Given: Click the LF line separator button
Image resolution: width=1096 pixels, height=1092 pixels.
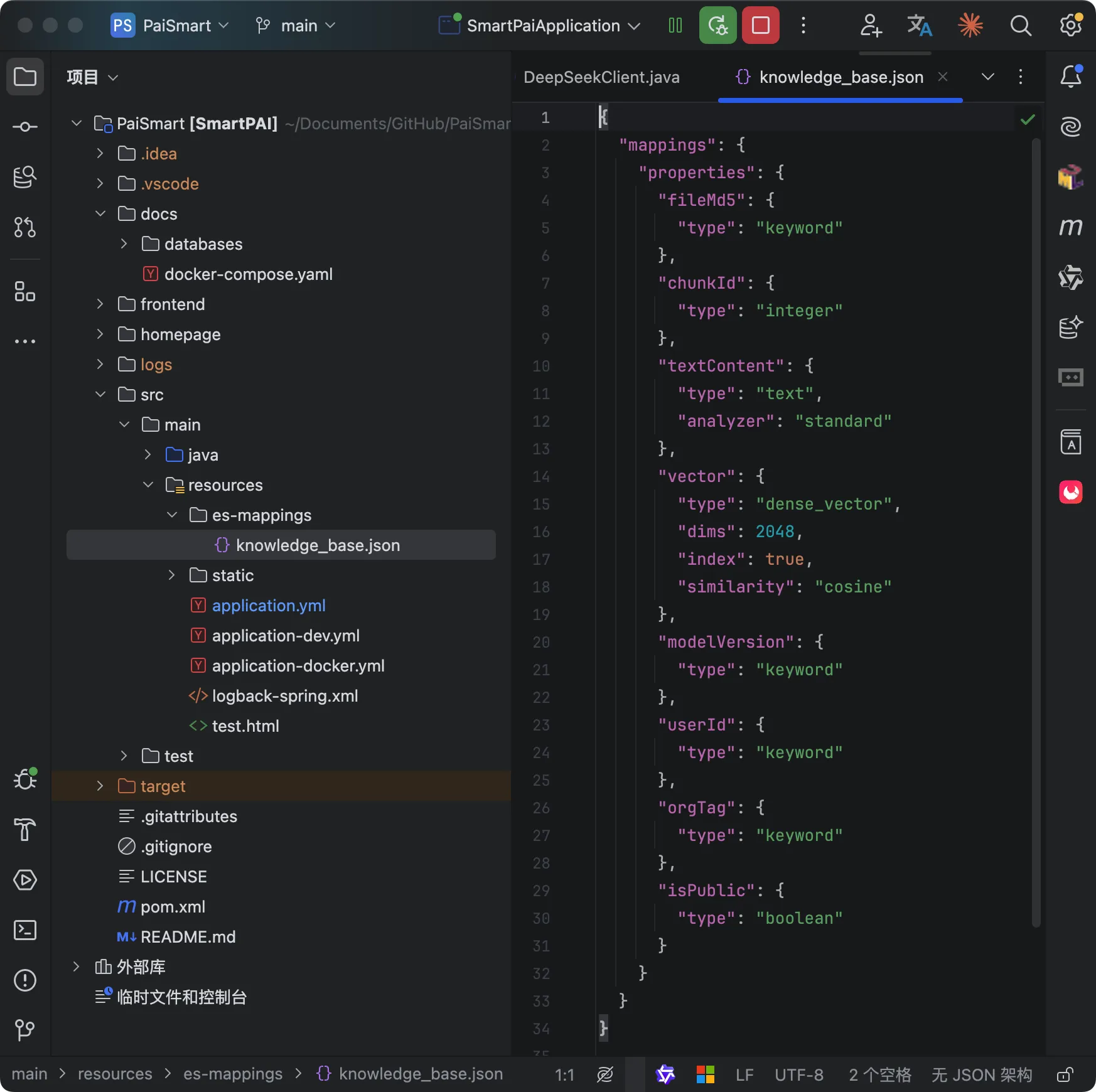Looking at the screenshot, I should [744, 1074].
